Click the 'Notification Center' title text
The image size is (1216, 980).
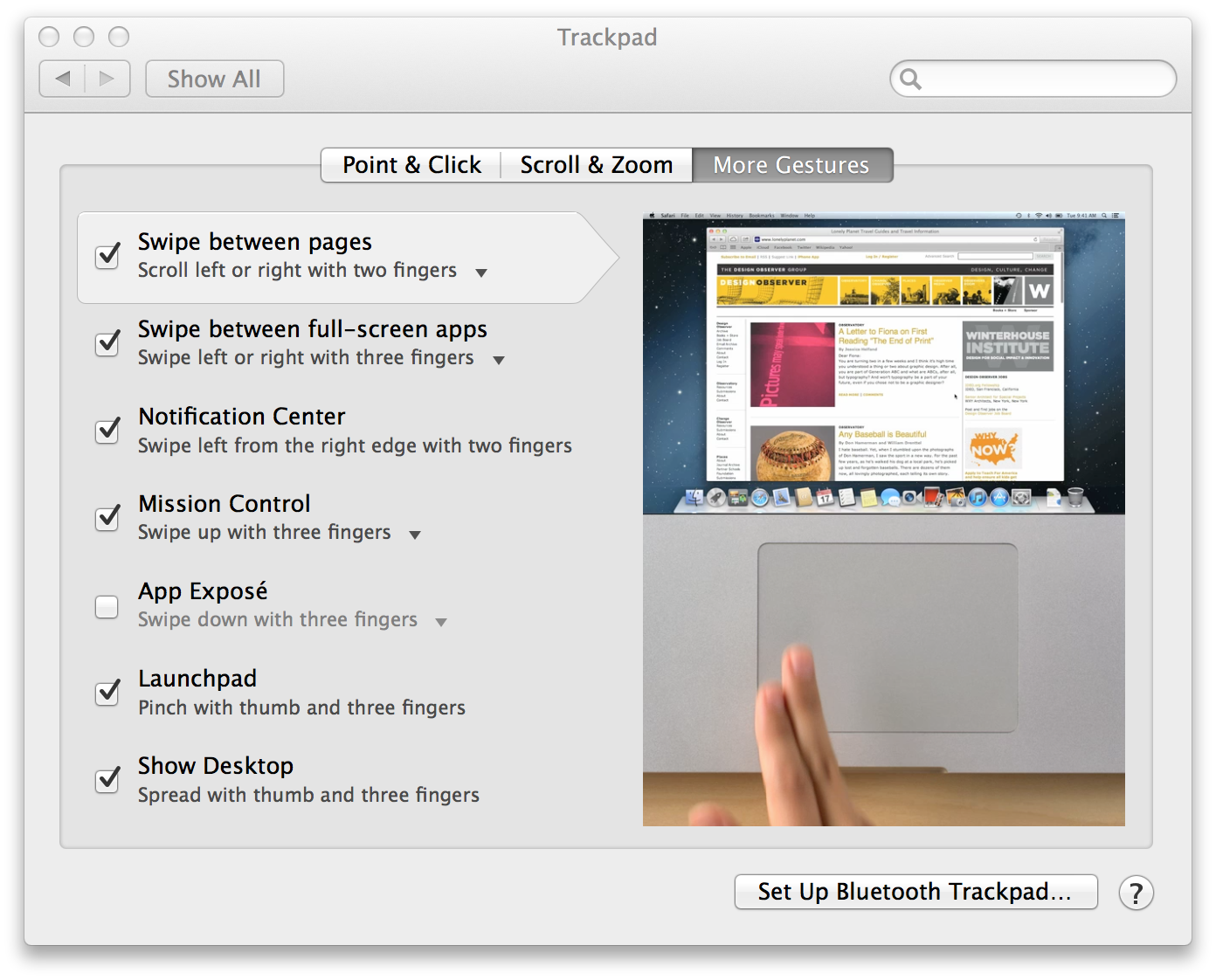242,417
